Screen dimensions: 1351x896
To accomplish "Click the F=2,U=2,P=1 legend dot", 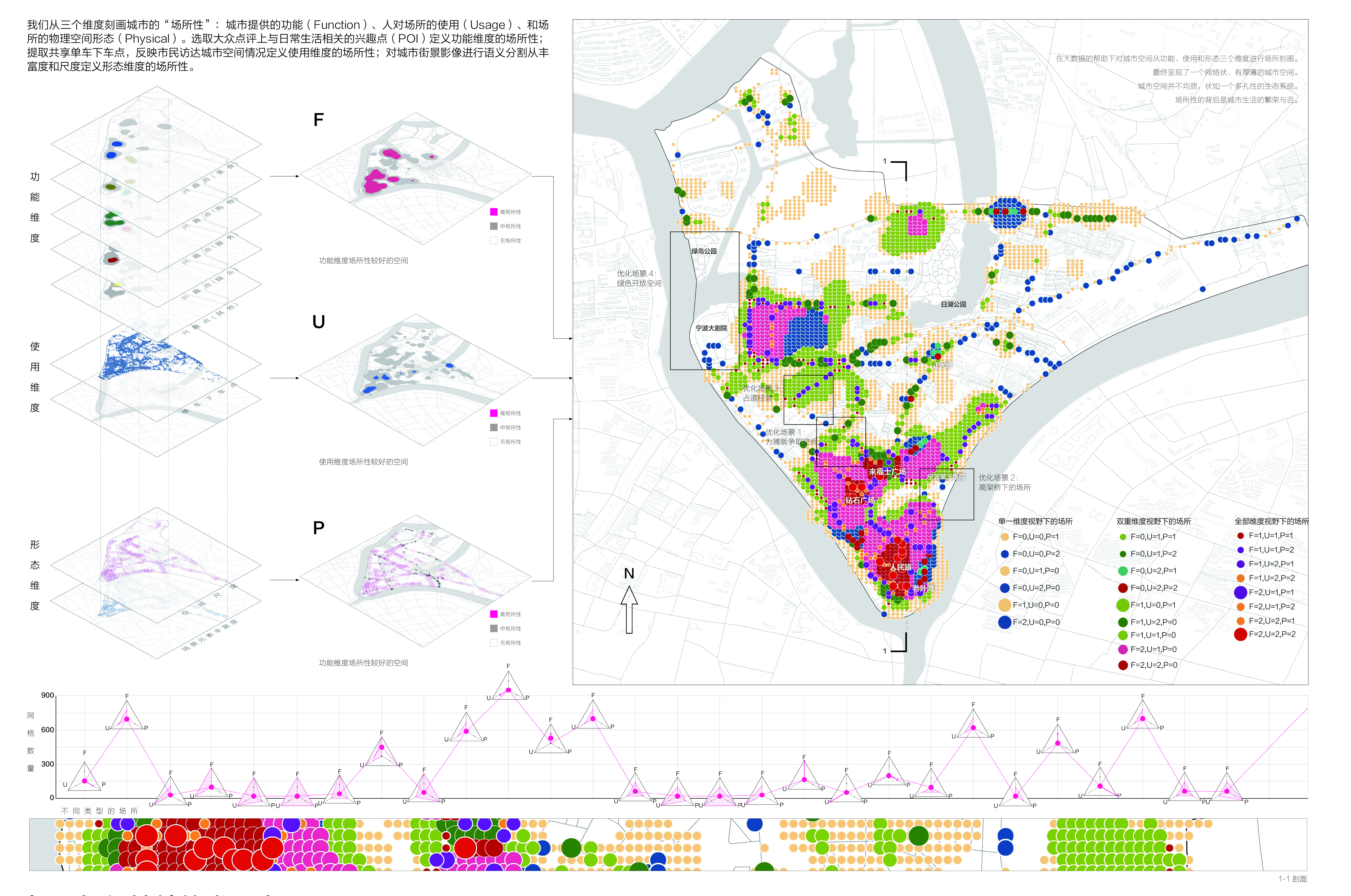I will click(1241, 621).
